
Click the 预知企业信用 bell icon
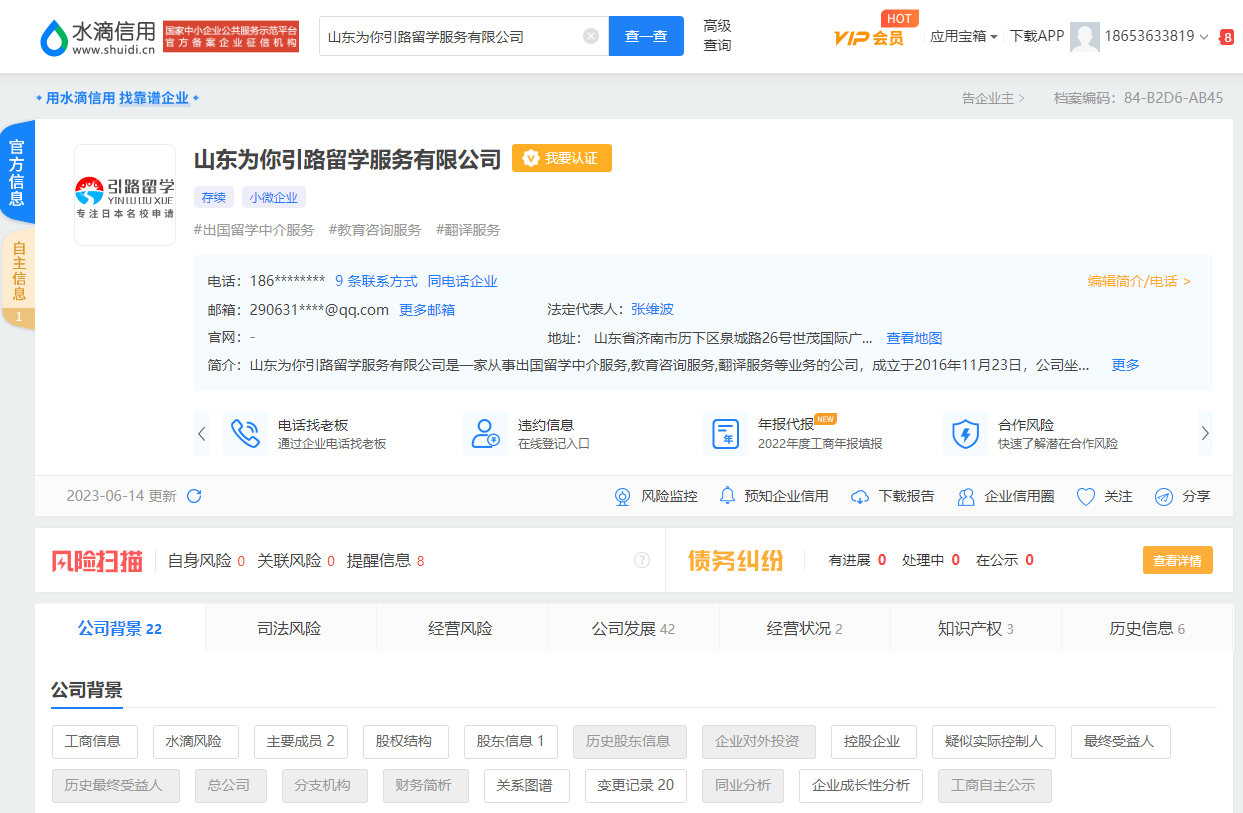727,496
